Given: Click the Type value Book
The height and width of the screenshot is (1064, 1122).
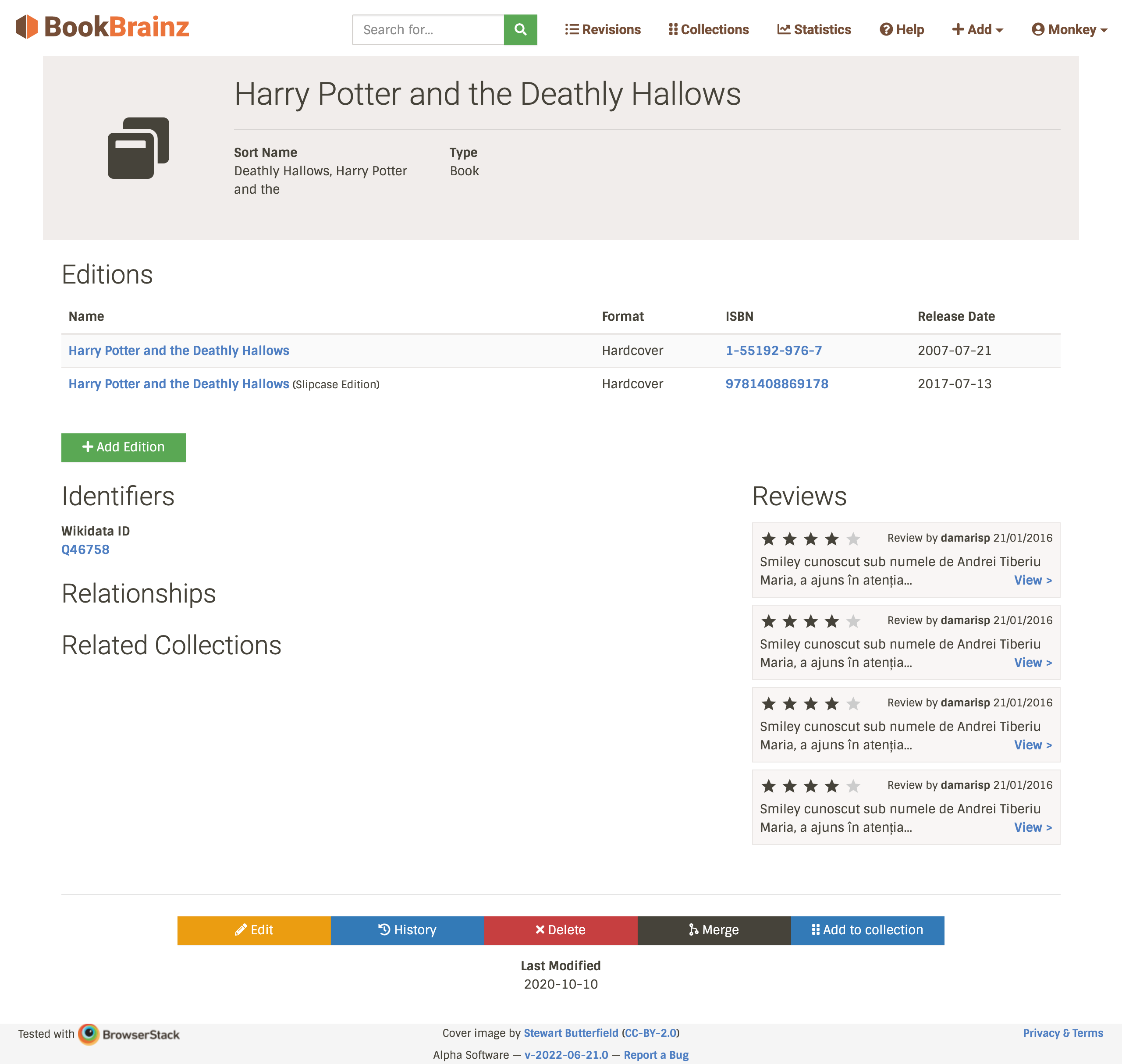Looking at the screenshot, I should (465, 171).
